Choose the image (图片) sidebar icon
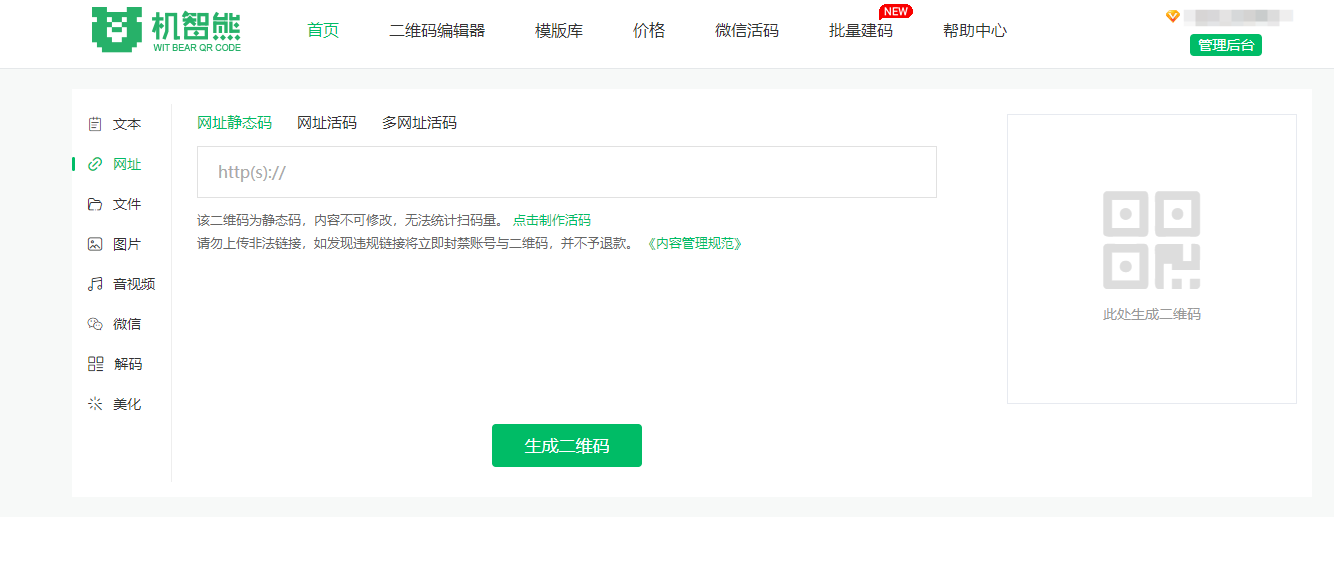The width and height of the screenshot is (1334, 566). (95, 244)
